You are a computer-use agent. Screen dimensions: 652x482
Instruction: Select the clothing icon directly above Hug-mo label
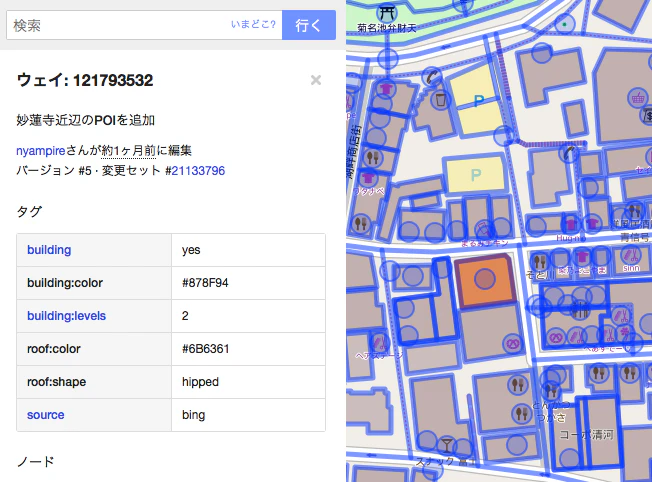coord(571,225)
